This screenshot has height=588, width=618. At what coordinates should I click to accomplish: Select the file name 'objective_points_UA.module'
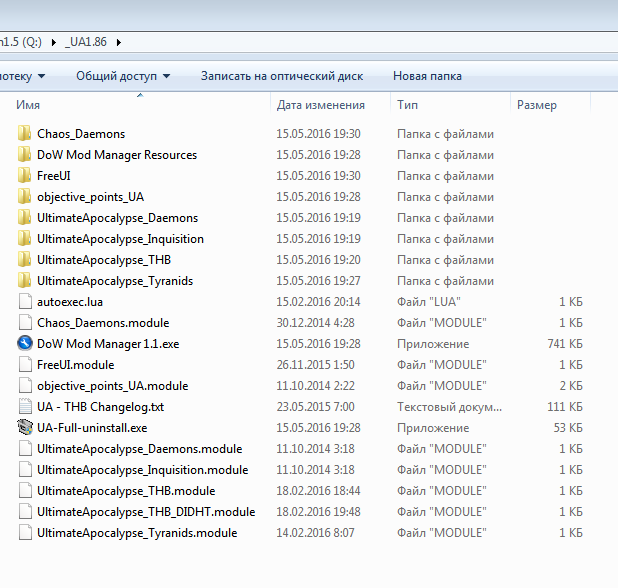pos(113,386)
